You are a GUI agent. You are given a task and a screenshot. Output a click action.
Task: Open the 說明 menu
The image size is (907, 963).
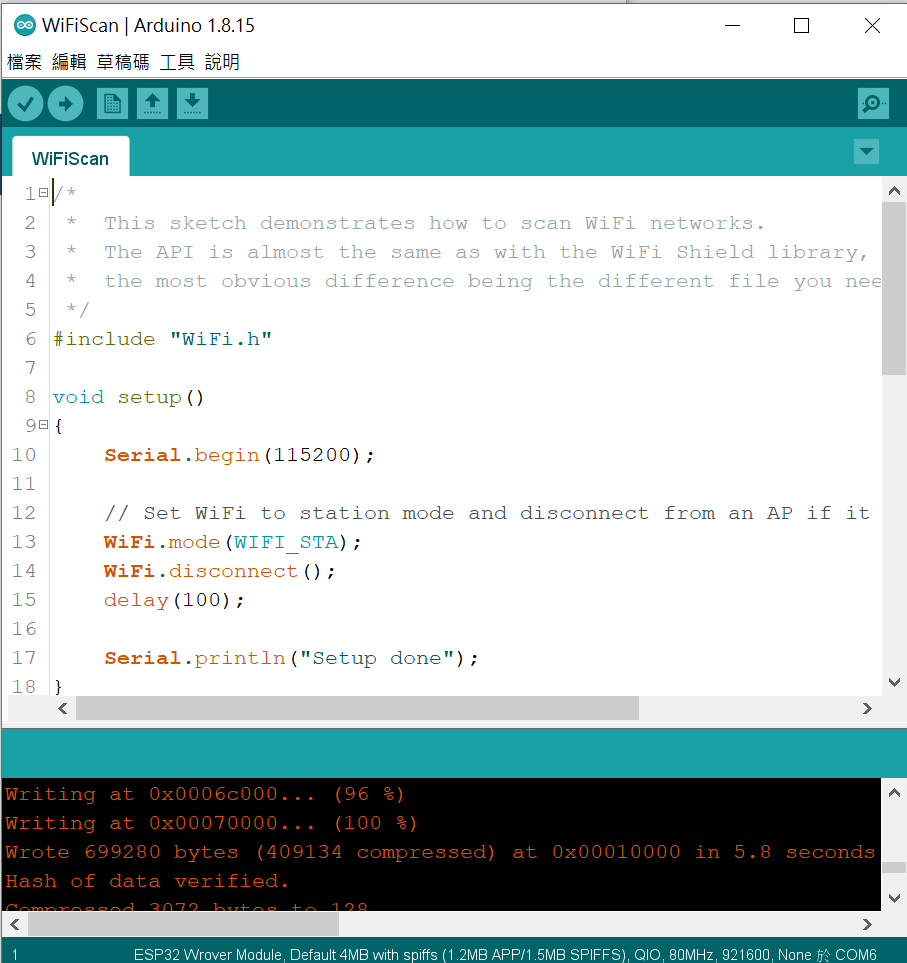coord(222,62)
